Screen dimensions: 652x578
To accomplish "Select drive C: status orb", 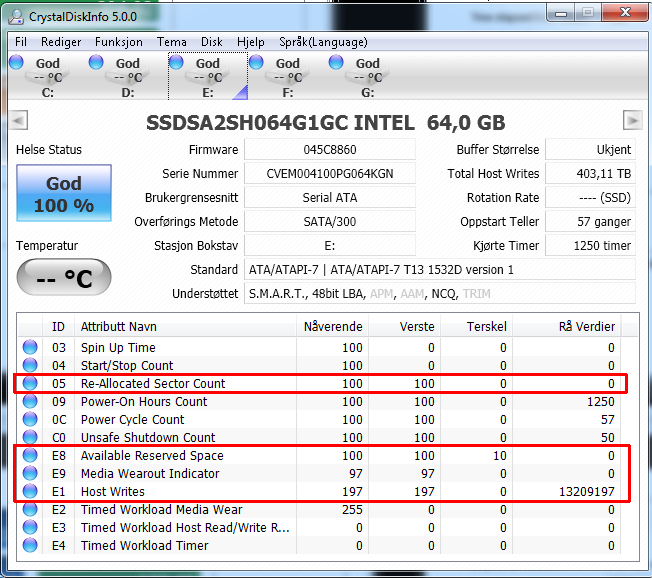I will pos(16,62).
